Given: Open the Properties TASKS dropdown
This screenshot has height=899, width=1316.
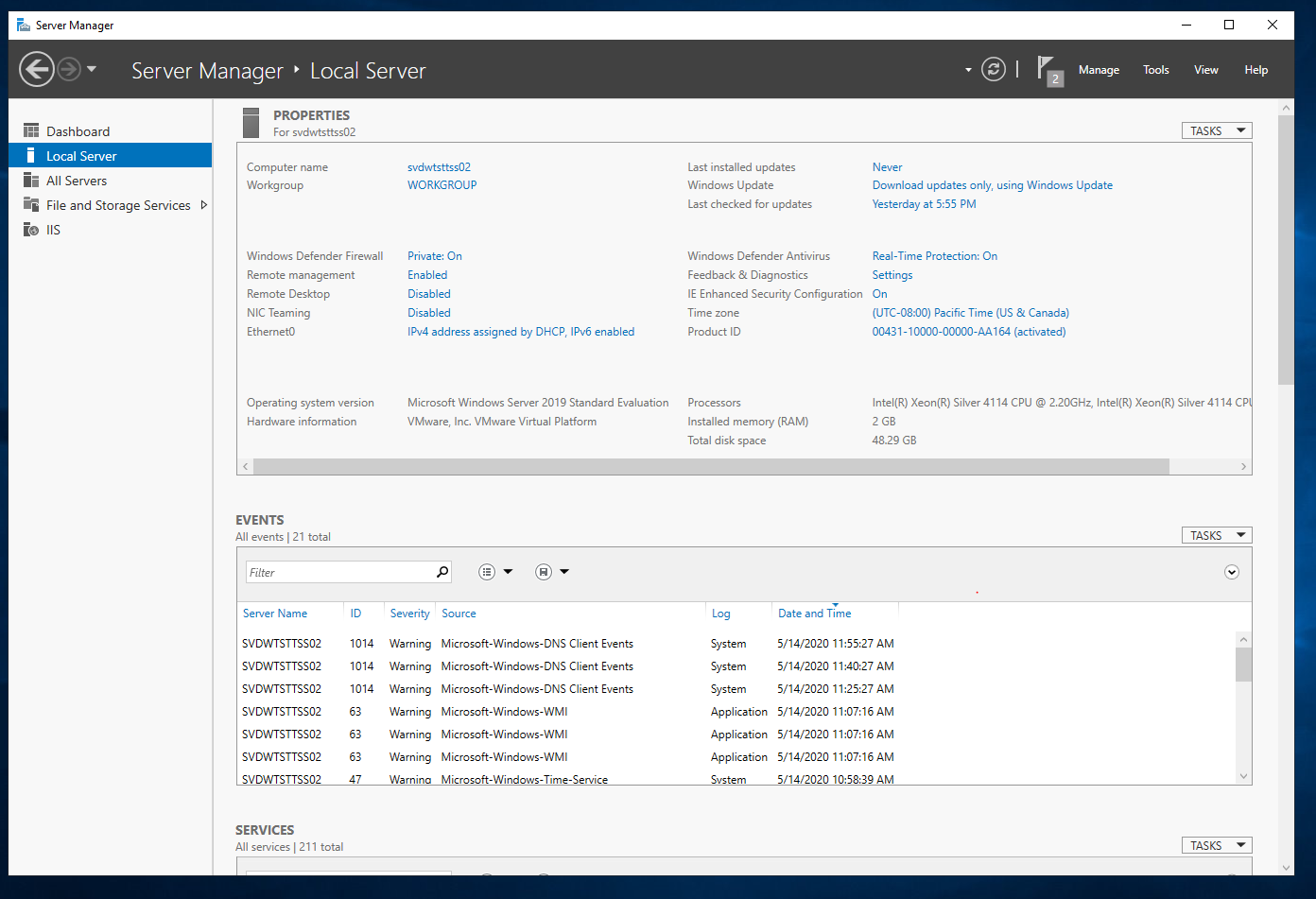Looking at the screenshot, I should click(1217, 130).
